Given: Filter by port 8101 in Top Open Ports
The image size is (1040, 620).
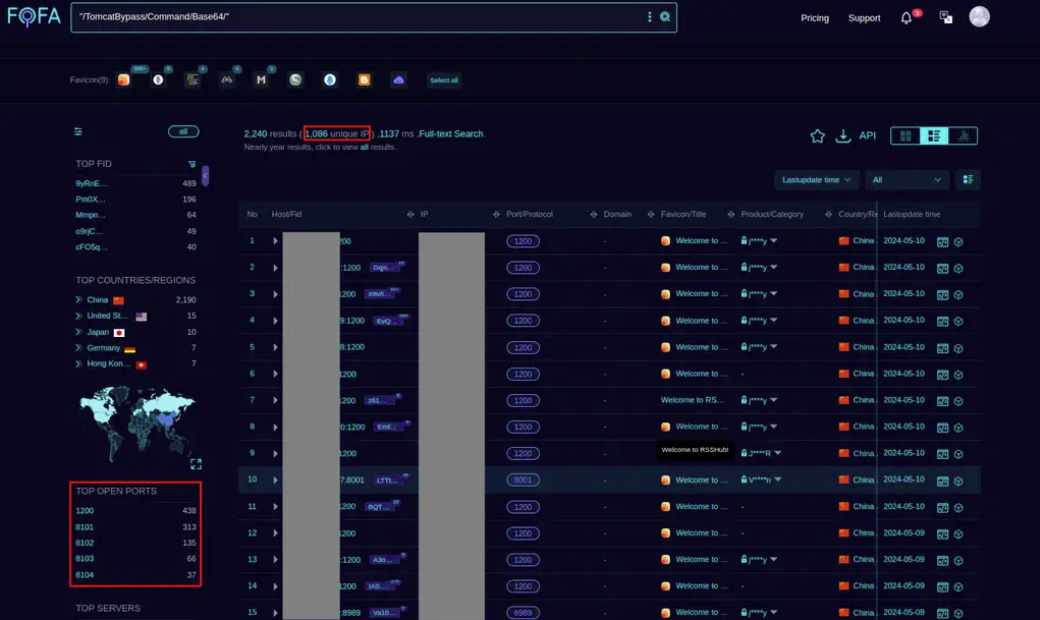Looking at the screenshot, I should [x=85, y=527].
